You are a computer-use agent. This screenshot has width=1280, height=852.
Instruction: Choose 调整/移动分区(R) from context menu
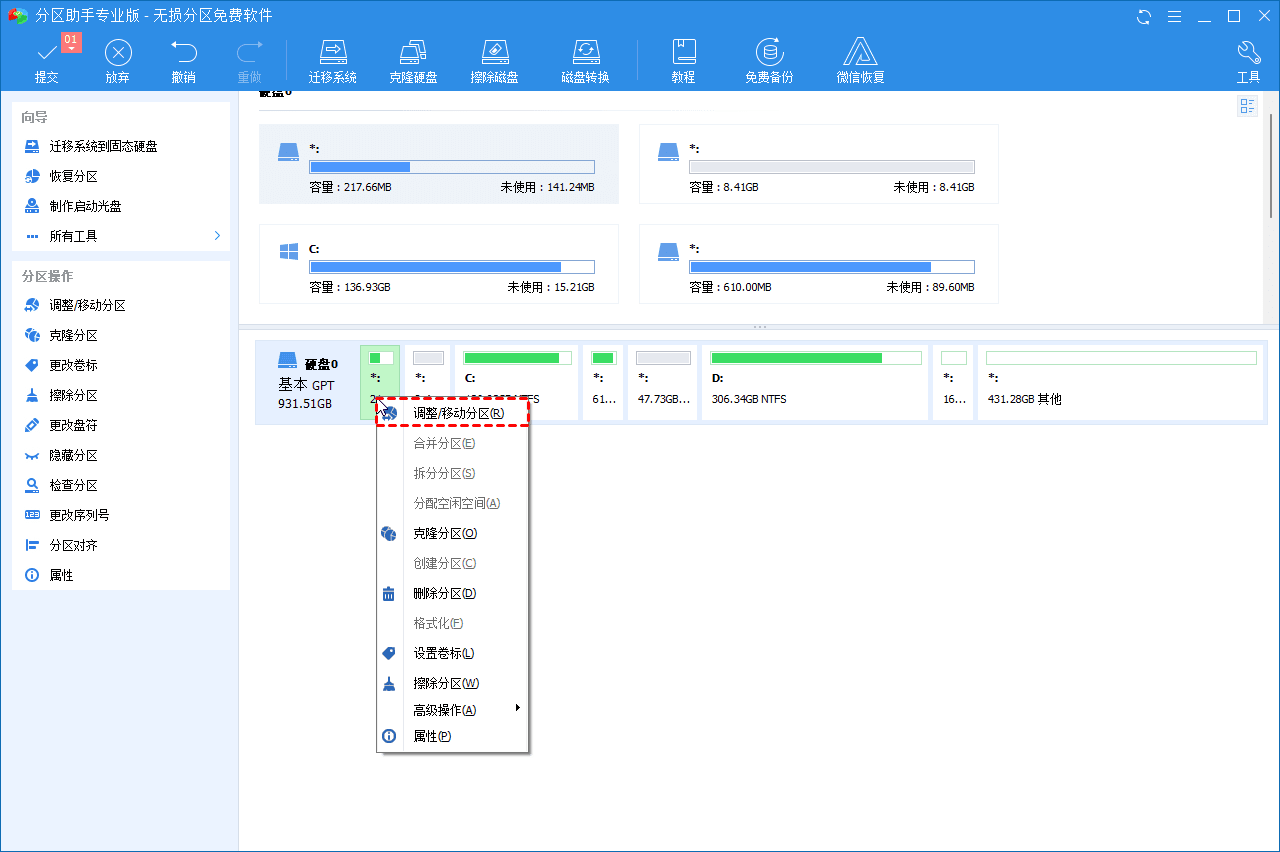point(452,413)
